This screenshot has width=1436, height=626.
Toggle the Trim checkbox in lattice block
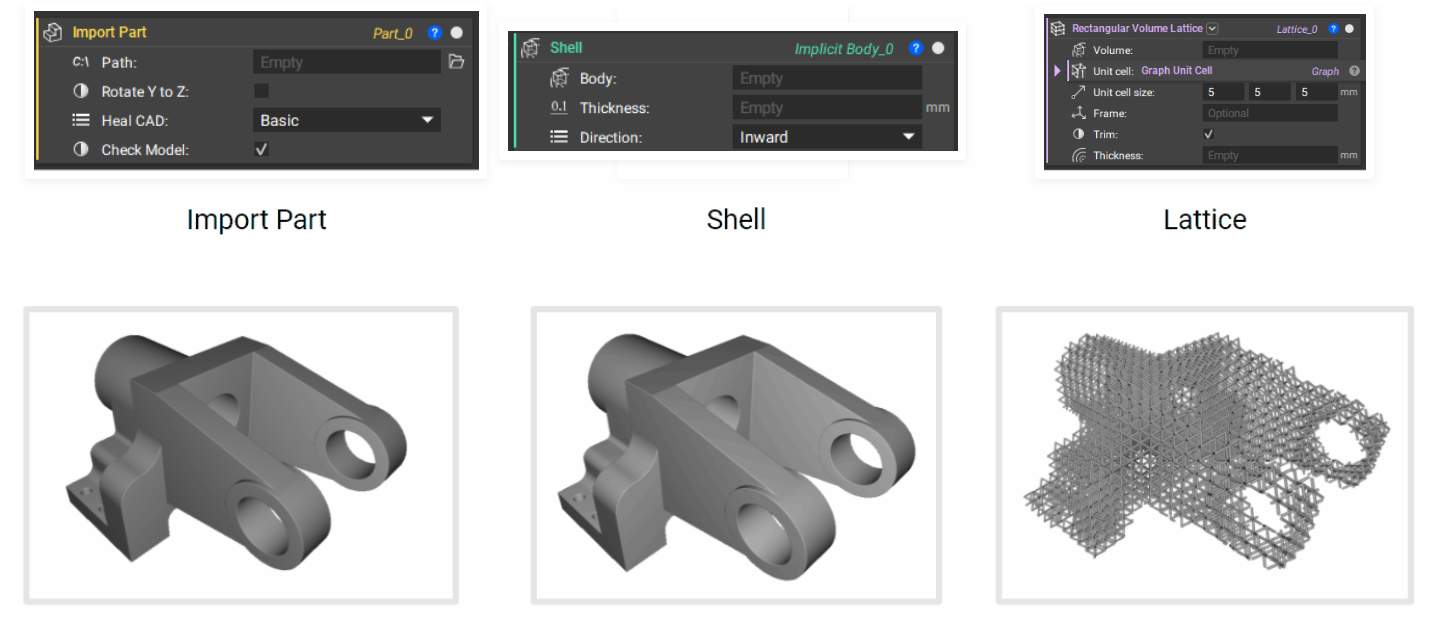pyautogui.click(x=1208, y=134)
